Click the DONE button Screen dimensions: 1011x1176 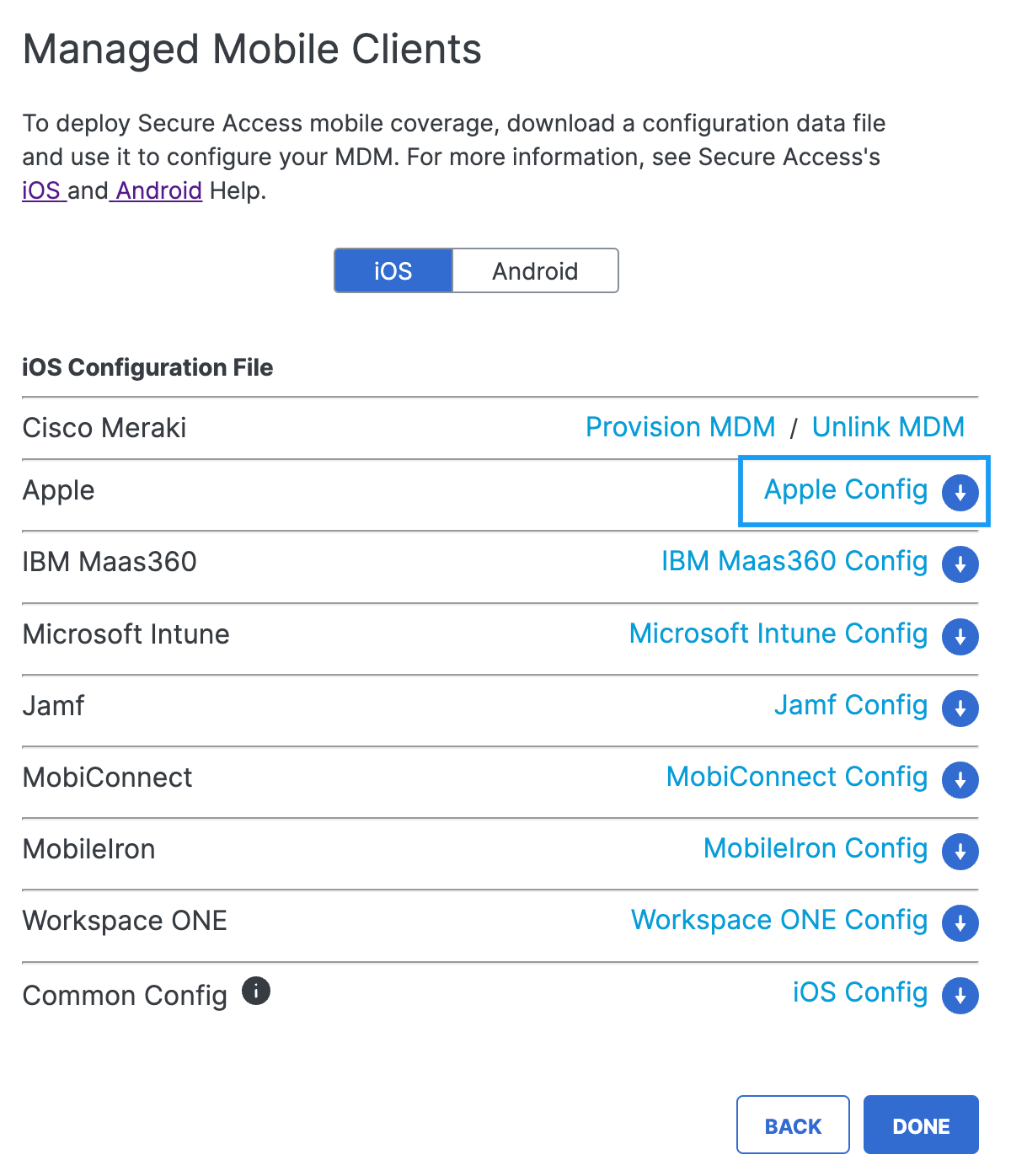921,1125
